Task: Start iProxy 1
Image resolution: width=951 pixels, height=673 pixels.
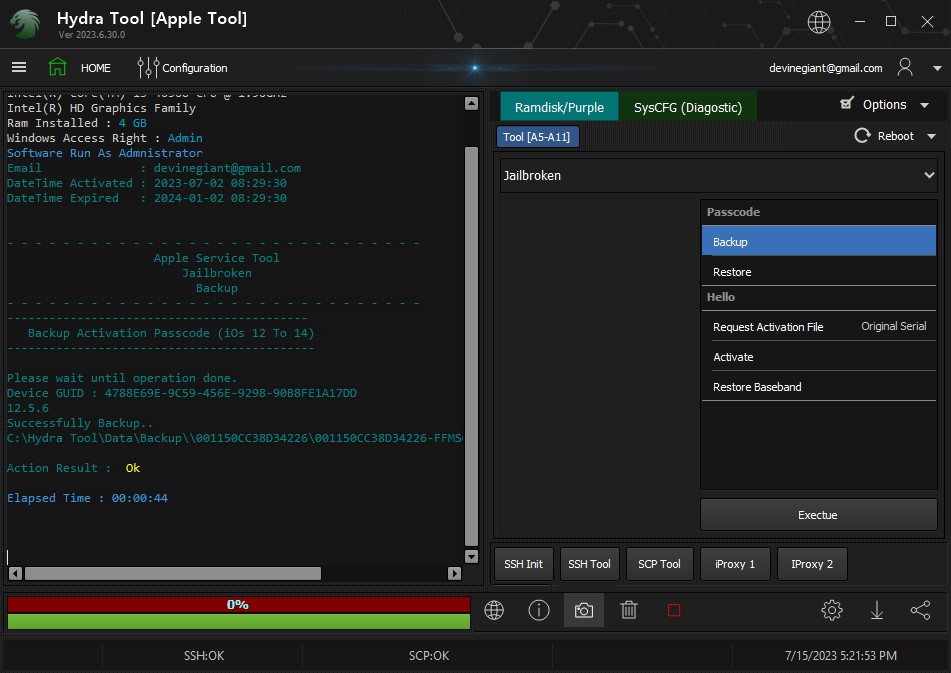Action: click(x=735, y=564)
